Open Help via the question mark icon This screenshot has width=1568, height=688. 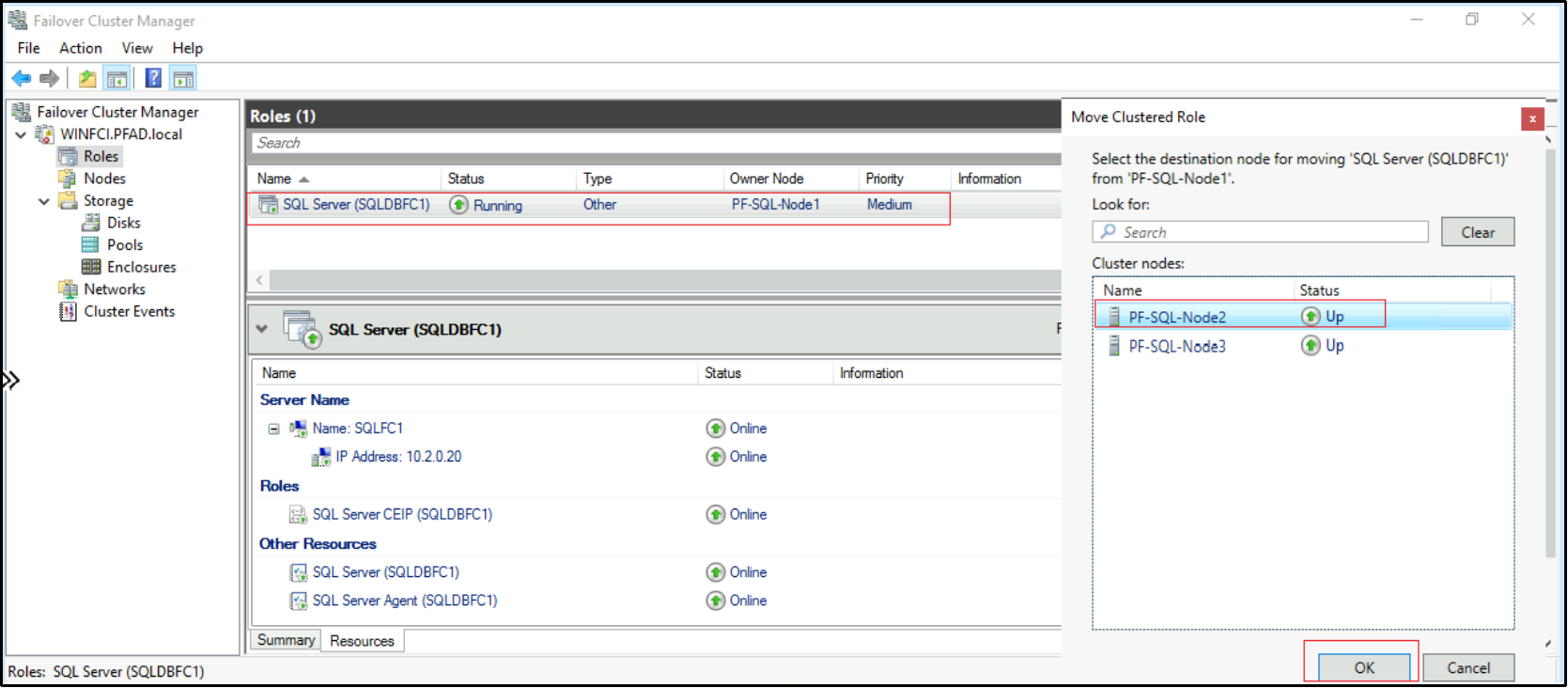(x=153, y=79)
